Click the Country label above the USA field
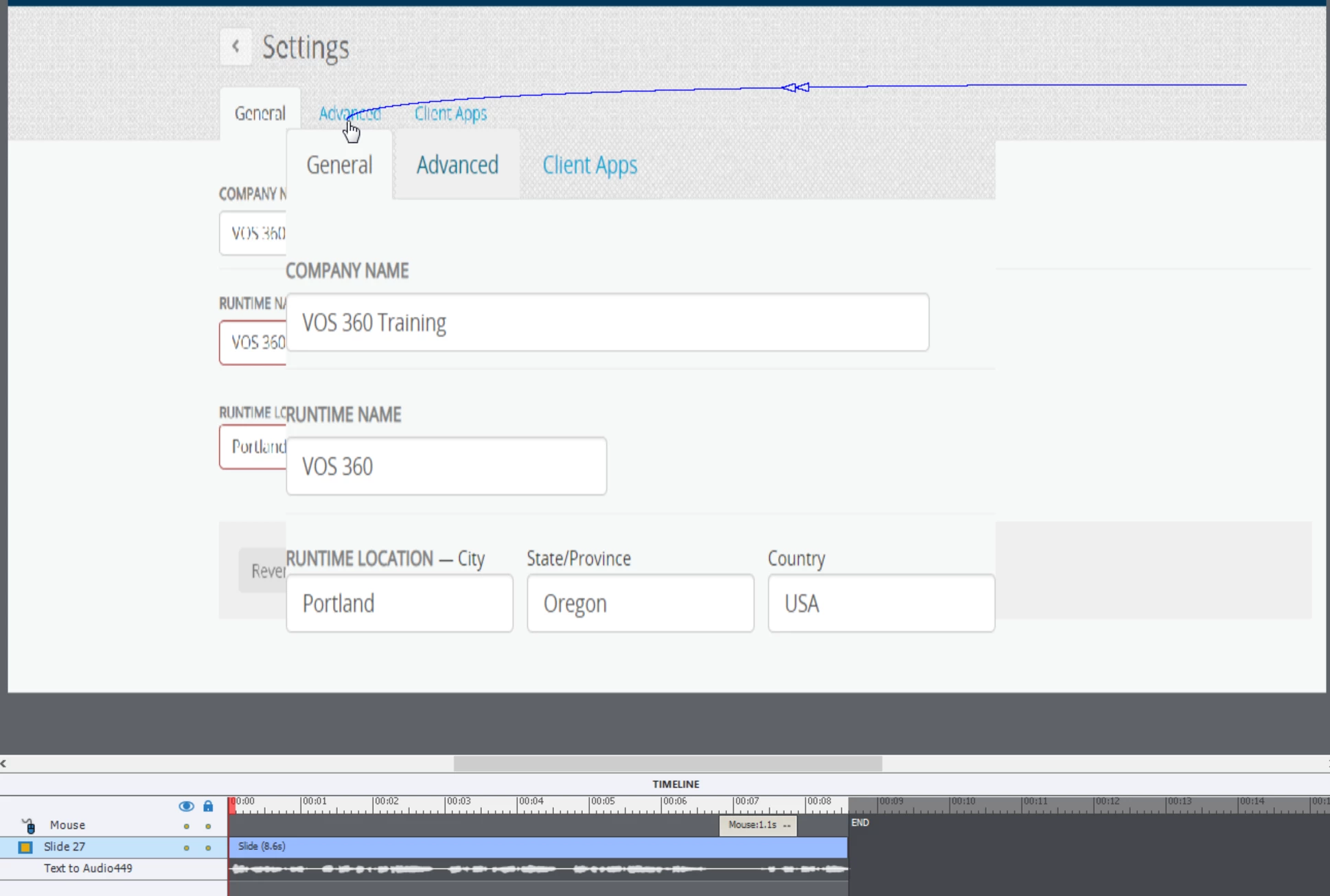1330x896 pixels. [796, 559]
